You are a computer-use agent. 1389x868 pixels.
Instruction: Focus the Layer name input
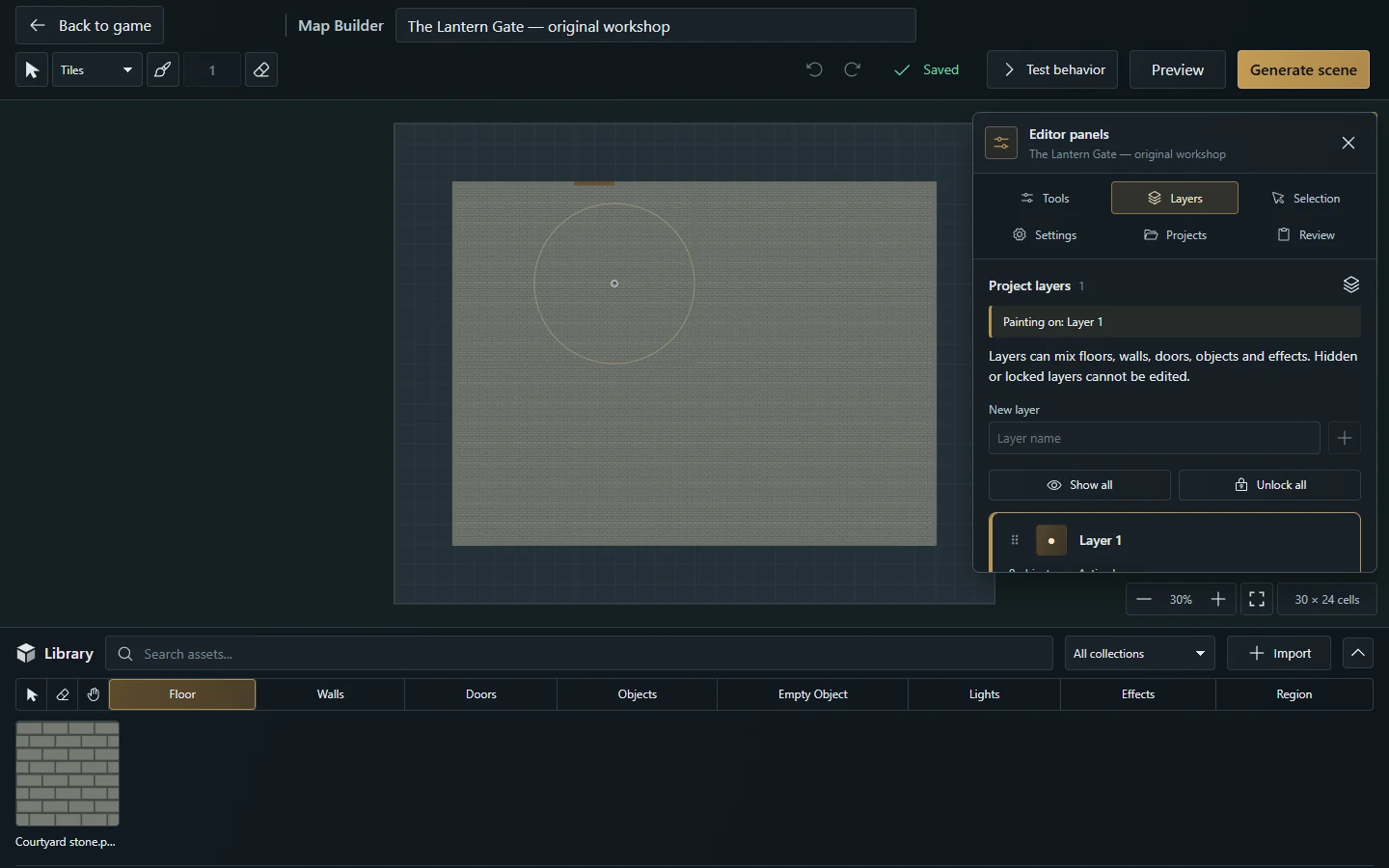[x=1154, y=438]
